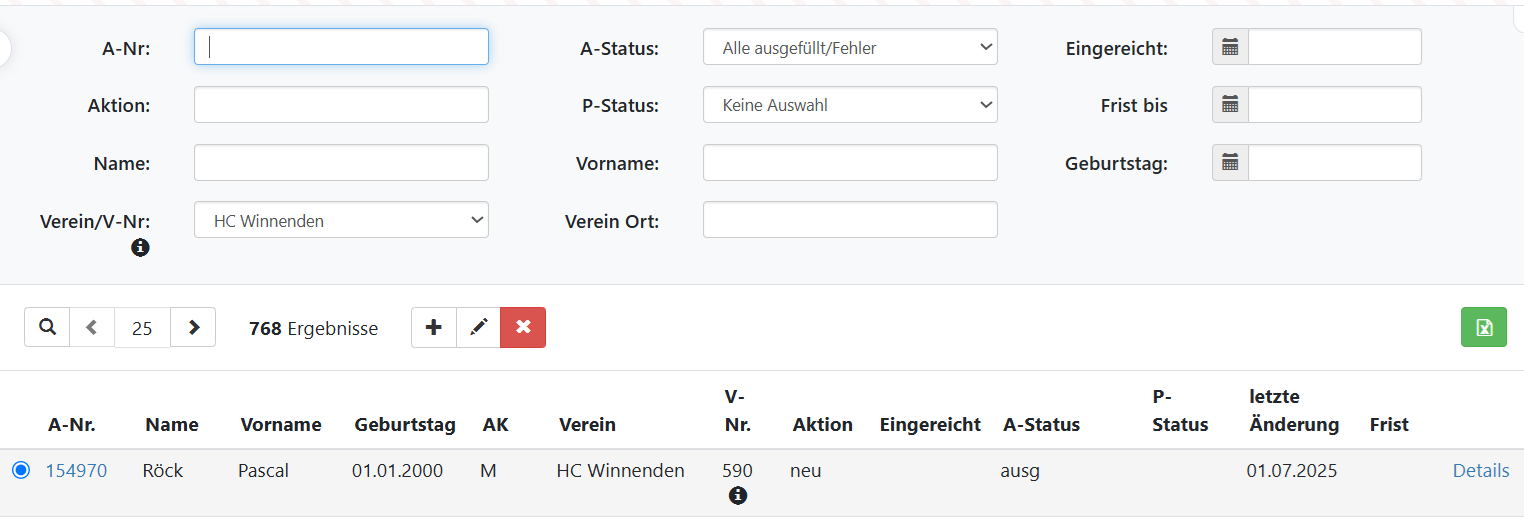The image size is (1524, 519).
Task: Go to next results page arrow
Action: pyautogui.click(x=194, y=327)
